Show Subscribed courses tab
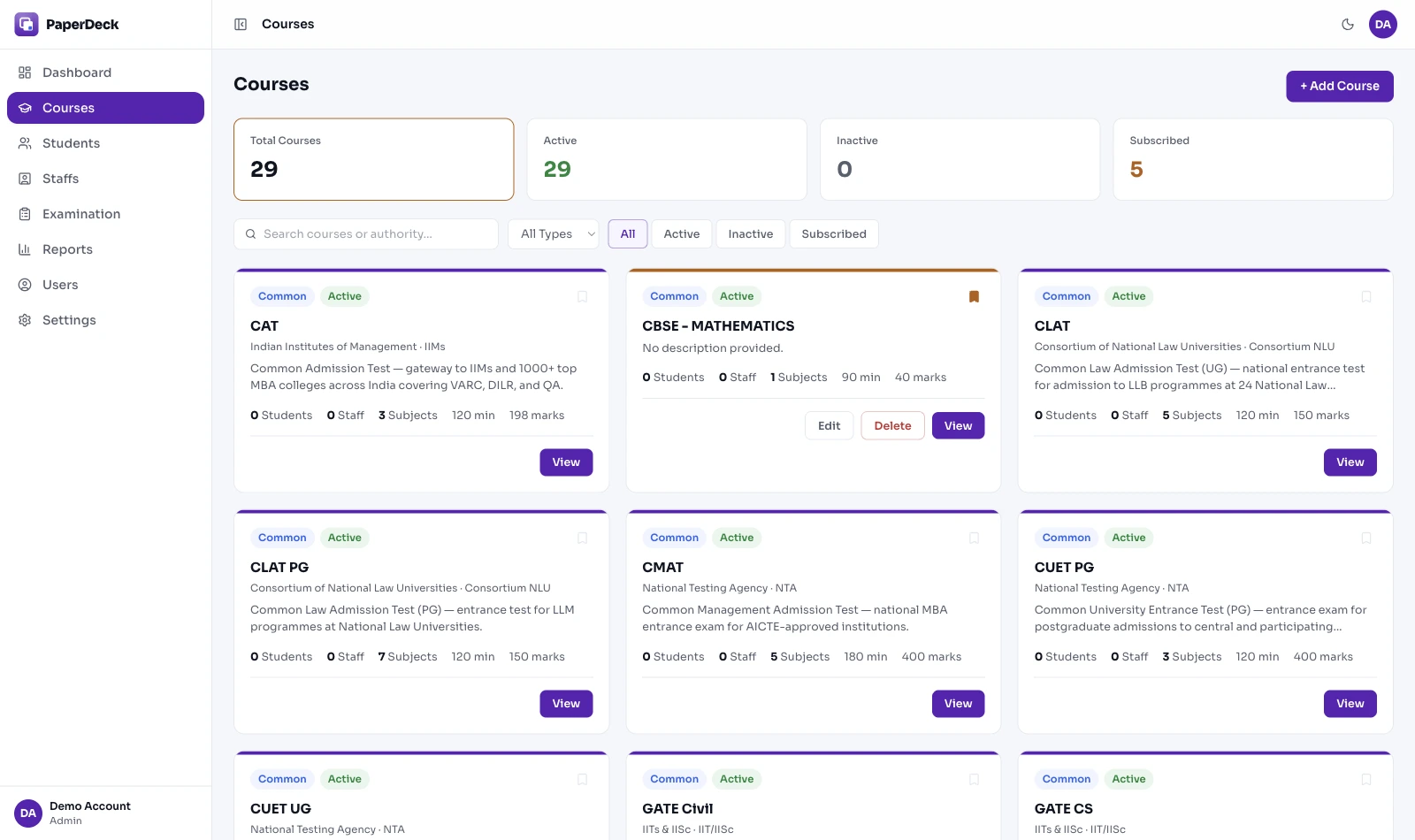The image size is (1415, 840). (x=834, y=234)
